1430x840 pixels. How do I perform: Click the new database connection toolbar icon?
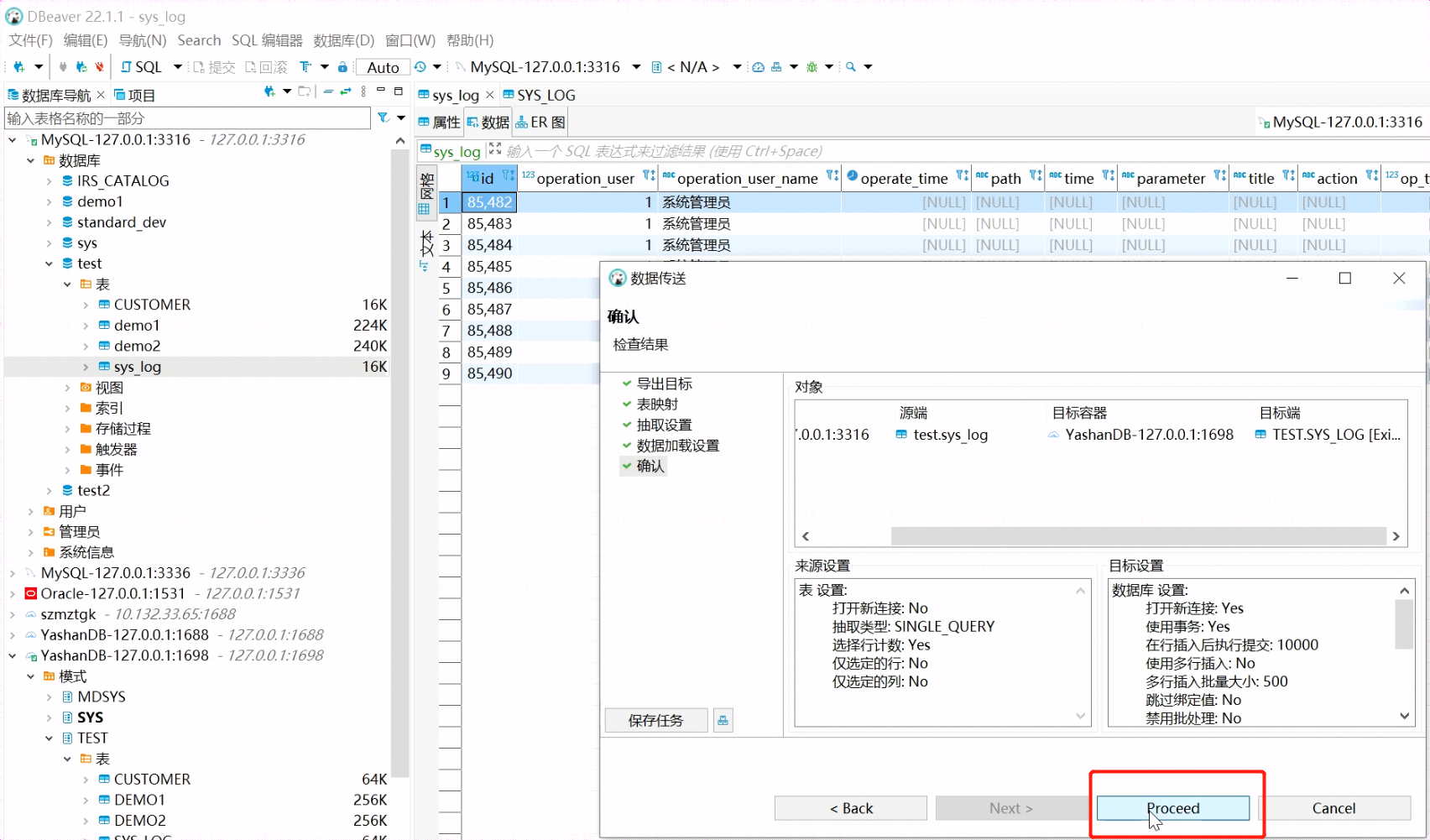tap(18, 67)
